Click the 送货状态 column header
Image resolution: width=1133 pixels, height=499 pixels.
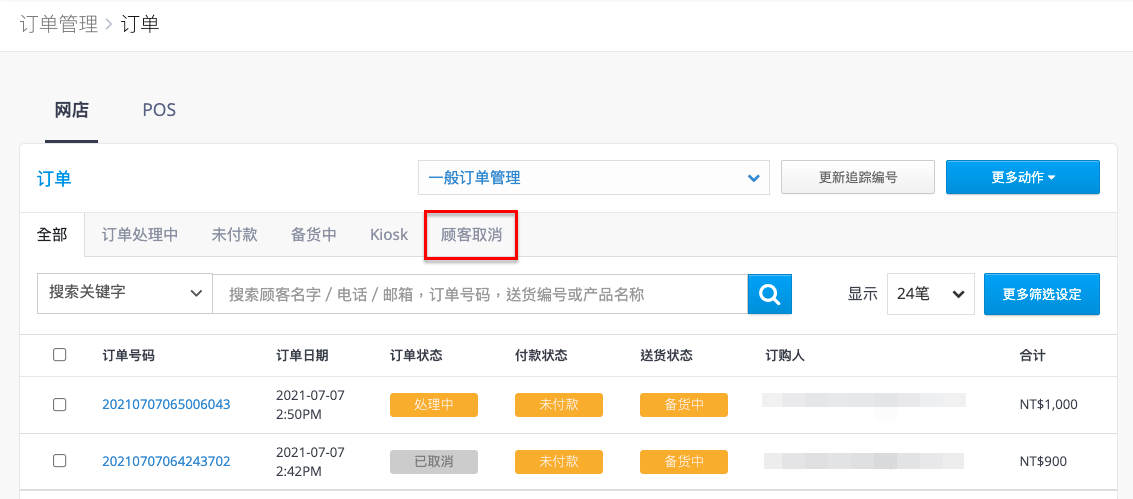click(x=666, y=355)
